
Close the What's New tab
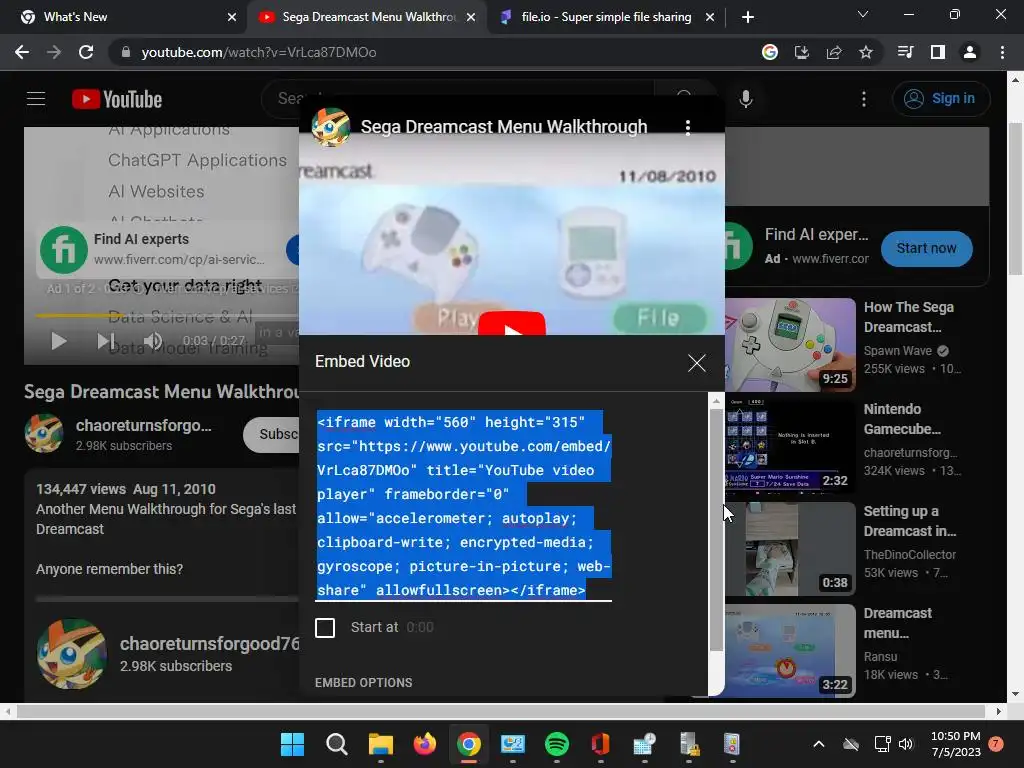click(232, 17)
